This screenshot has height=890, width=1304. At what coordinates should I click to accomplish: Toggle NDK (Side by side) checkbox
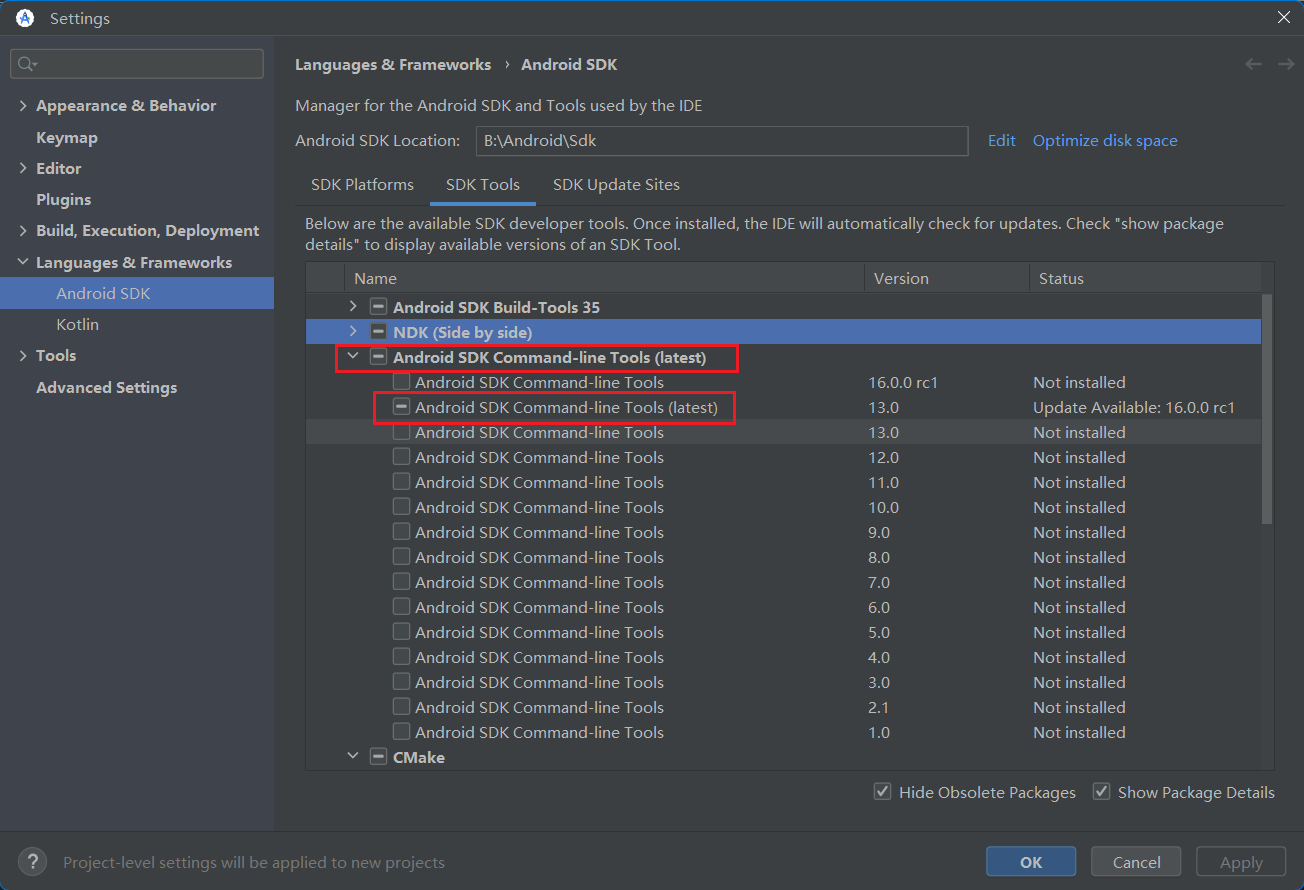tap(378, 332)
